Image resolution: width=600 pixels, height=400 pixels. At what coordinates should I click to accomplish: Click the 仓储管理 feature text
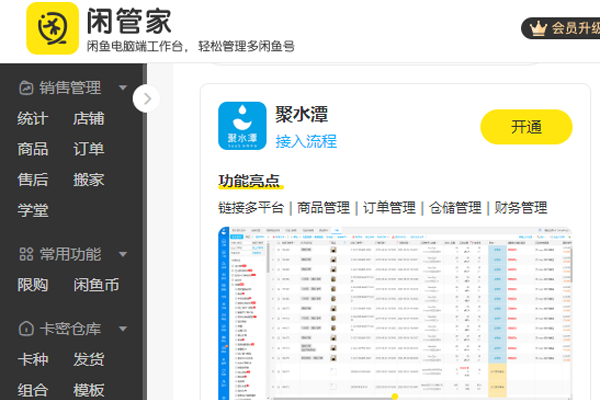pos(455,208)
